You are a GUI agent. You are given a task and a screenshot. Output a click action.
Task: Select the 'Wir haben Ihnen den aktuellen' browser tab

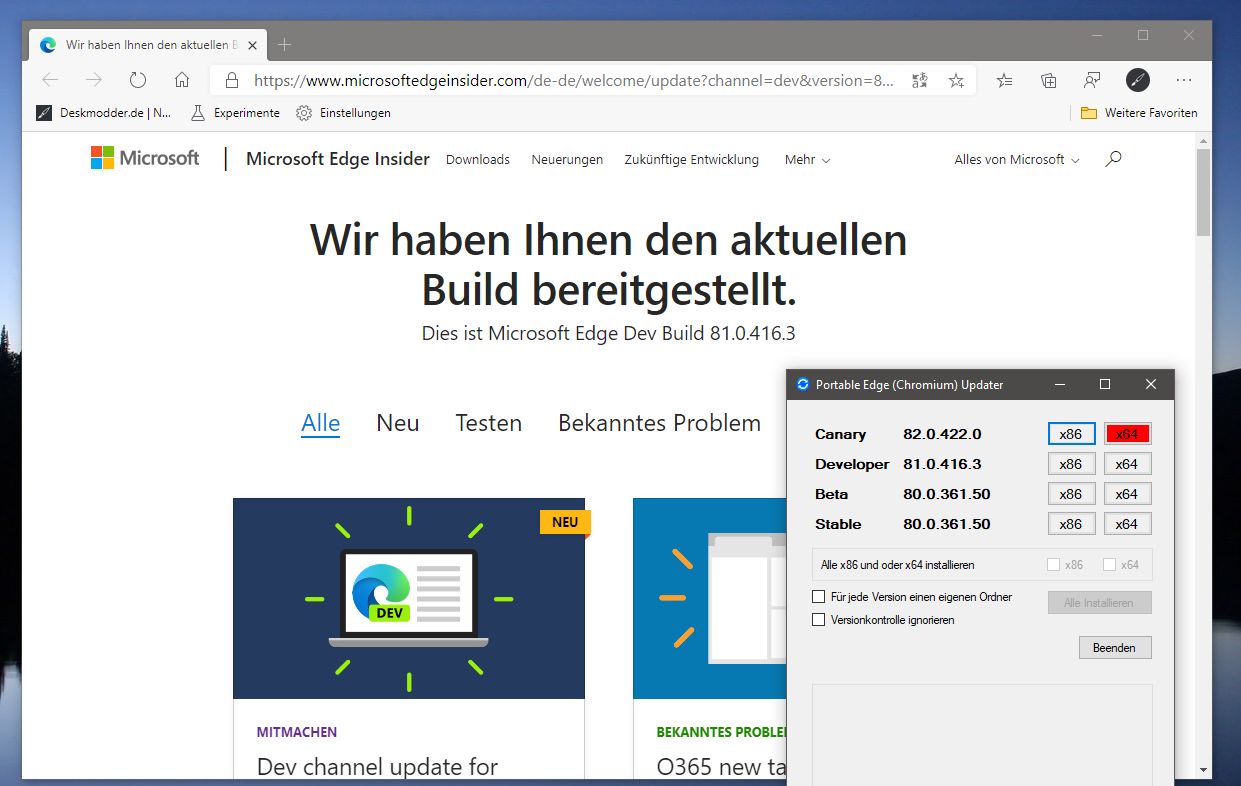[150, 45]
